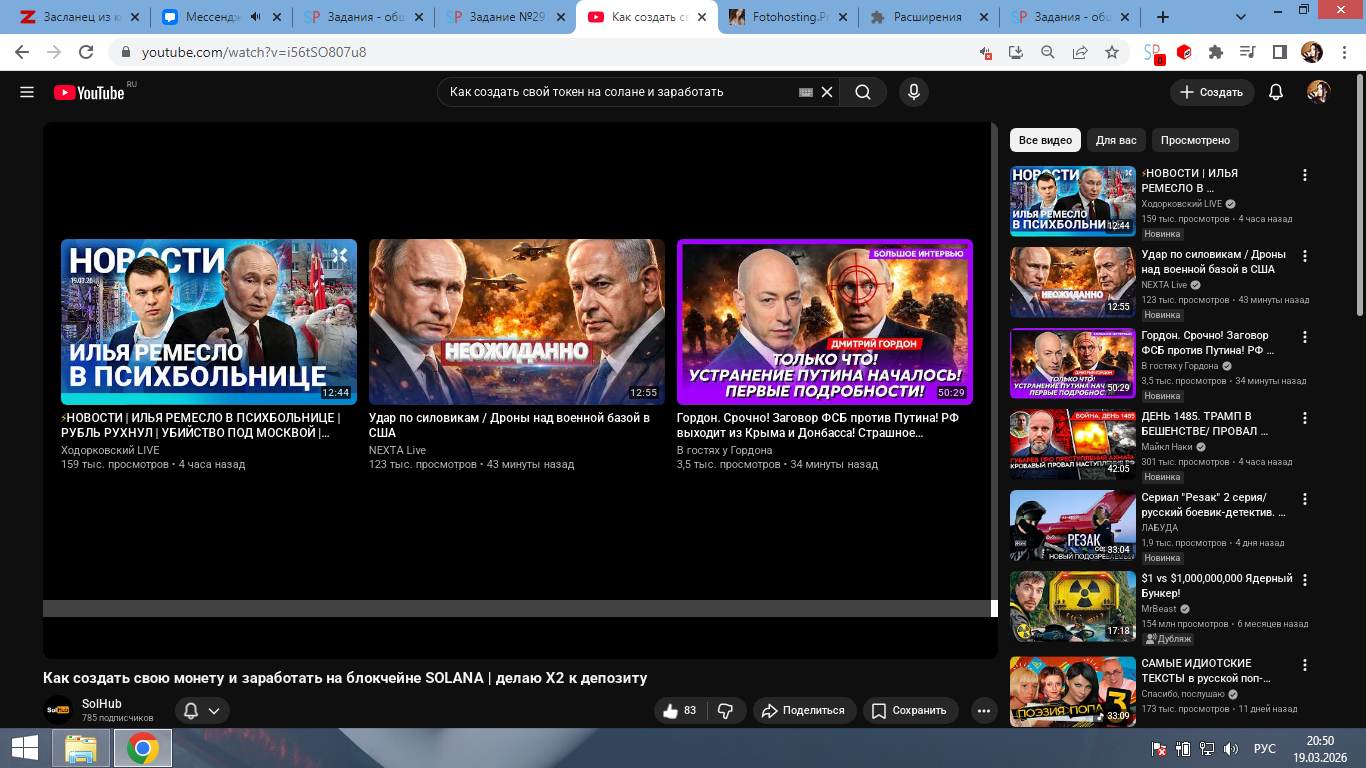Run the search with the magnifier button
This screenshot has height=768, width=1366.
pyautogui.click(x=863, y=92)
